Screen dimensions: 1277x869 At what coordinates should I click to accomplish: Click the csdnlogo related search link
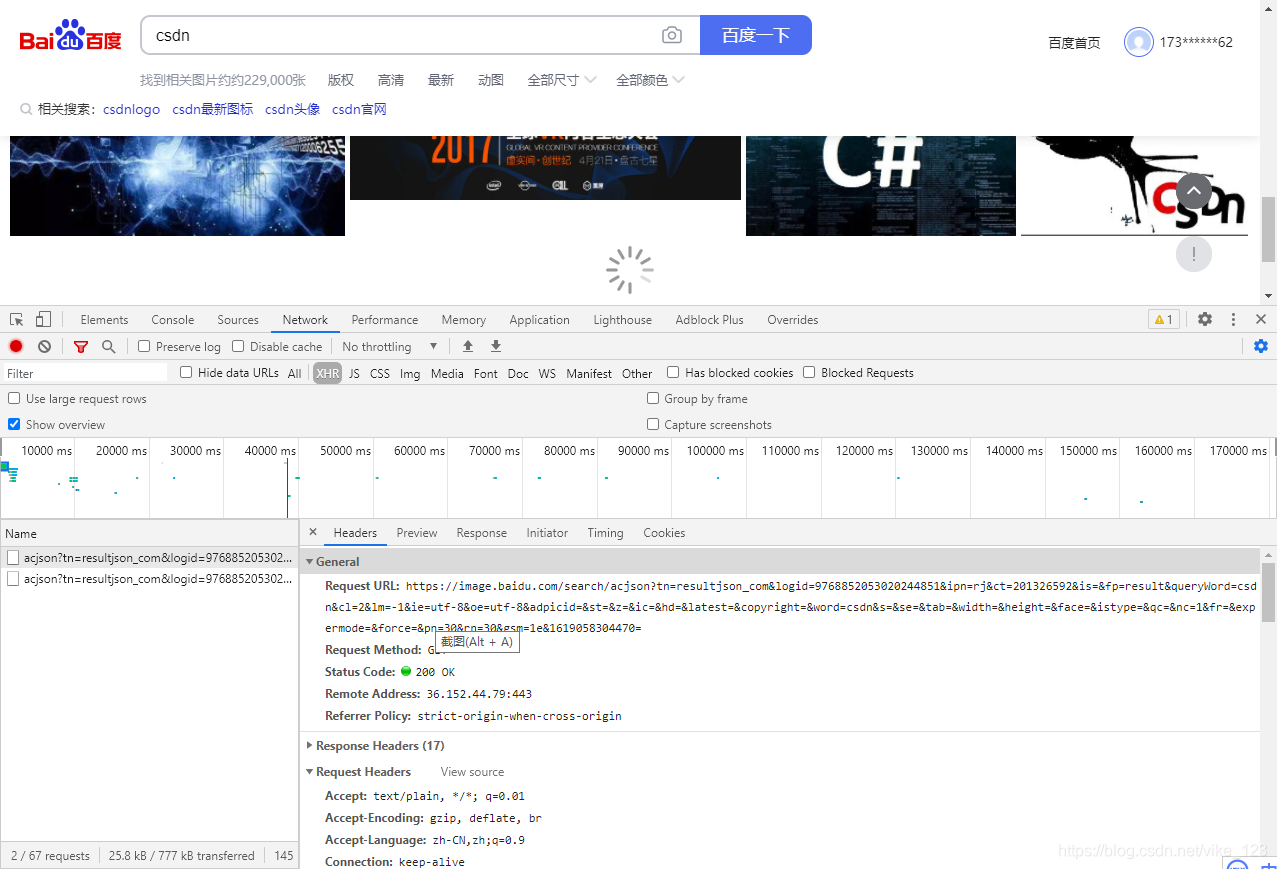coord(131,109)
